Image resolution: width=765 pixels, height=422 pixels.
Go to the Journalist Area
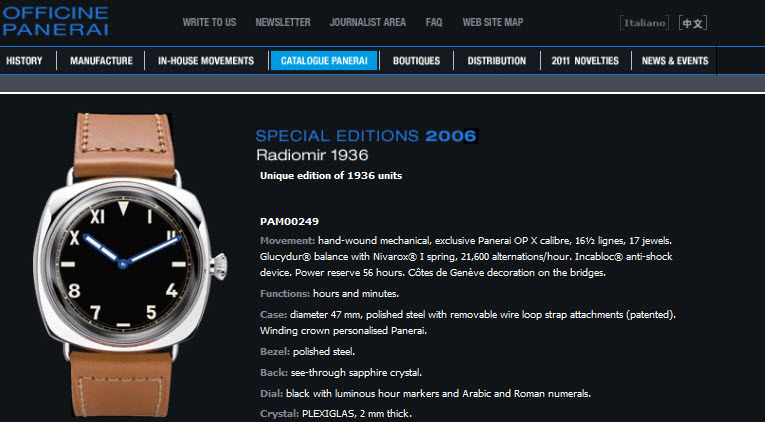(367, 22)
